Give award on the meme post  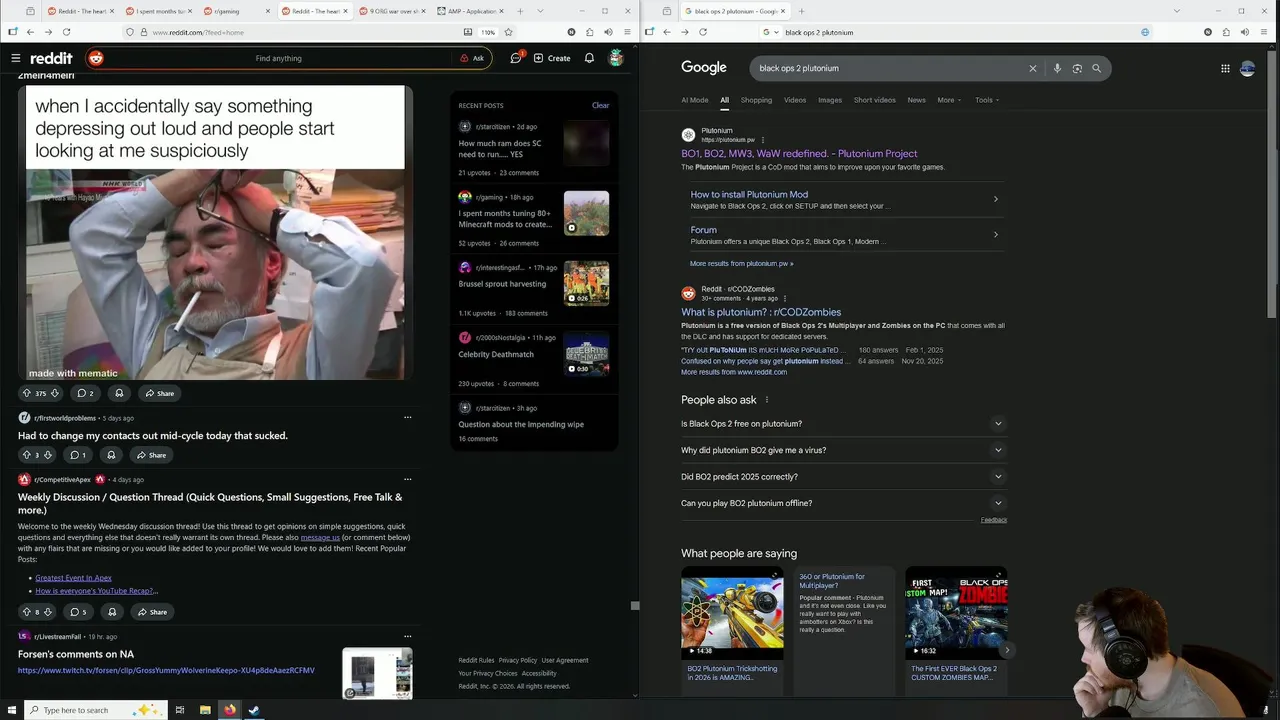(x=119, y=393)
